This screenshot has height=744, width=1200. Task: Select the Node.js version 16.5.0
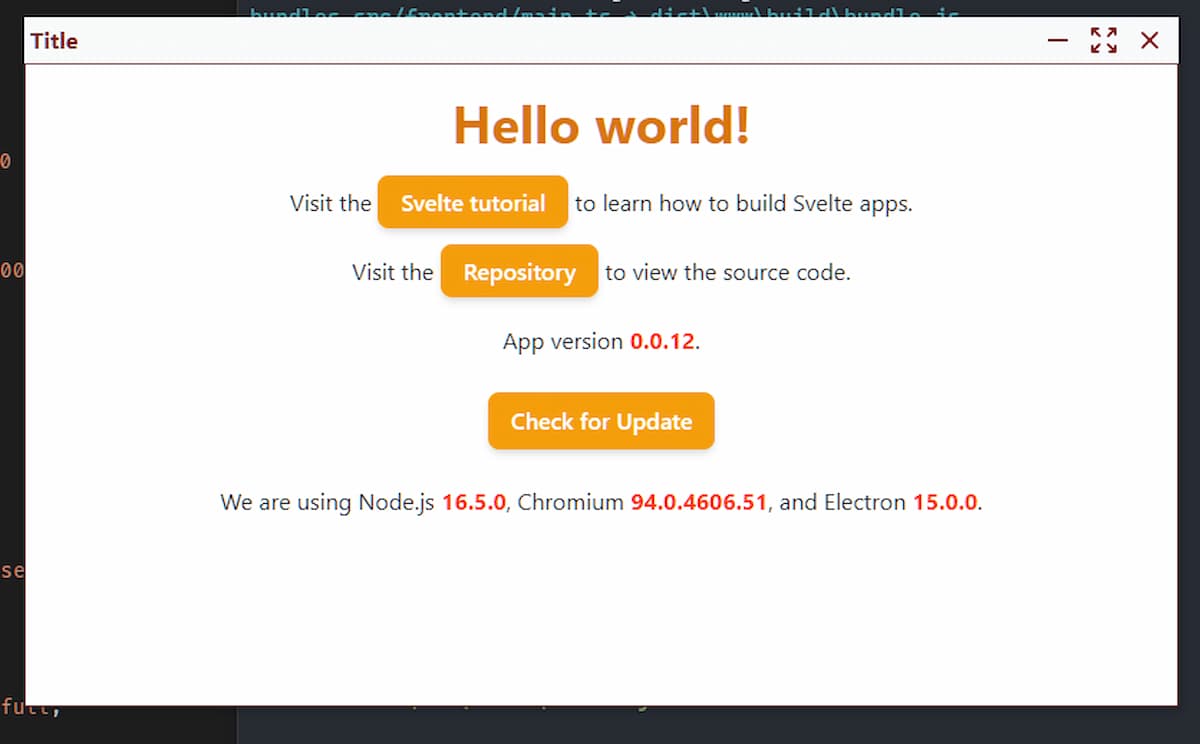(474, 502)
